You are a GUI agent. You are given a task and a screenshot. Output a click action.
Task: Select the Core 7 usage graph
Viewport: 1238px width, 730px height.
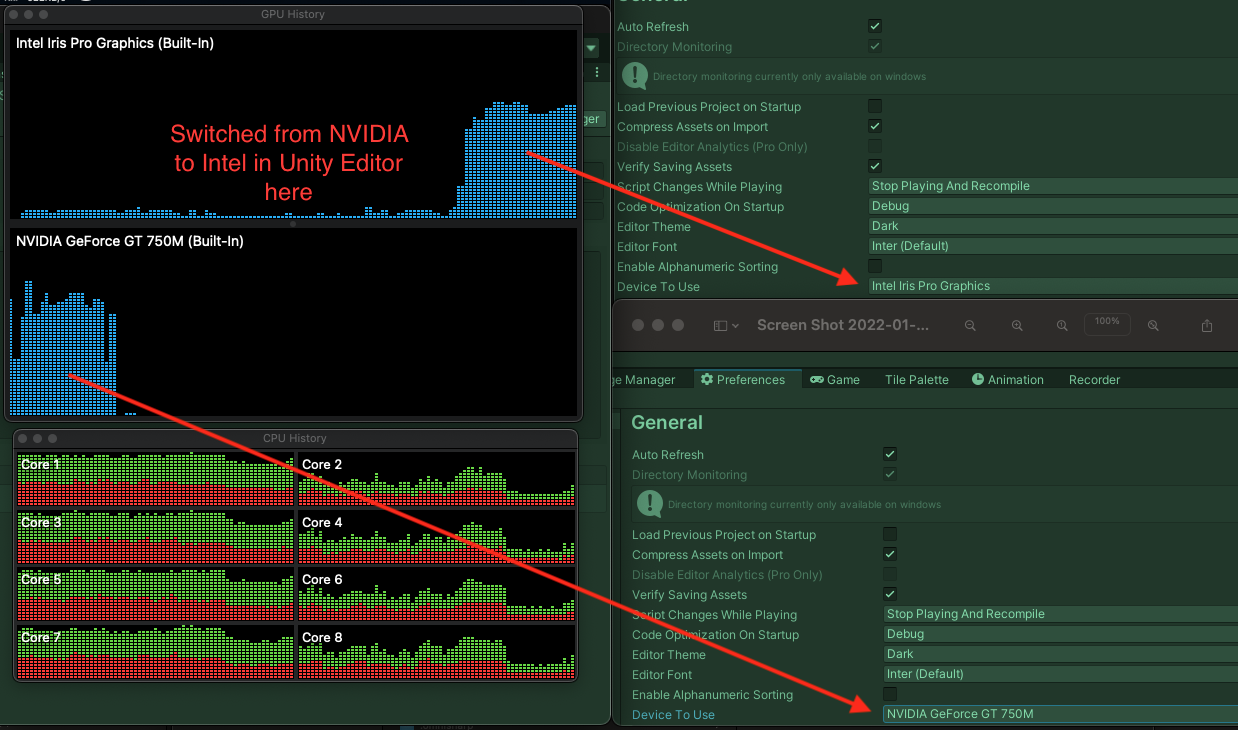click(x=156, y=652)
